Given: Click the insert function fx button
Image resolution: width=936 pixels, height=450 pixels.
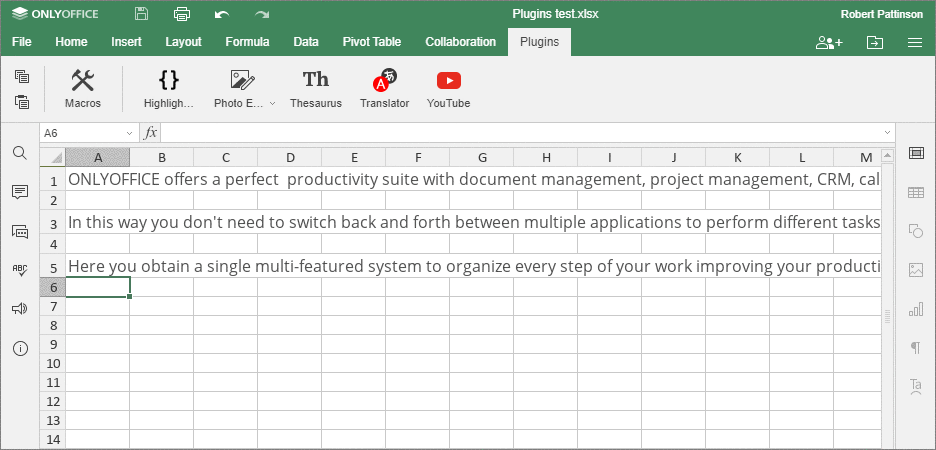Looking at the screenshot, I should [x=150, y=133].
